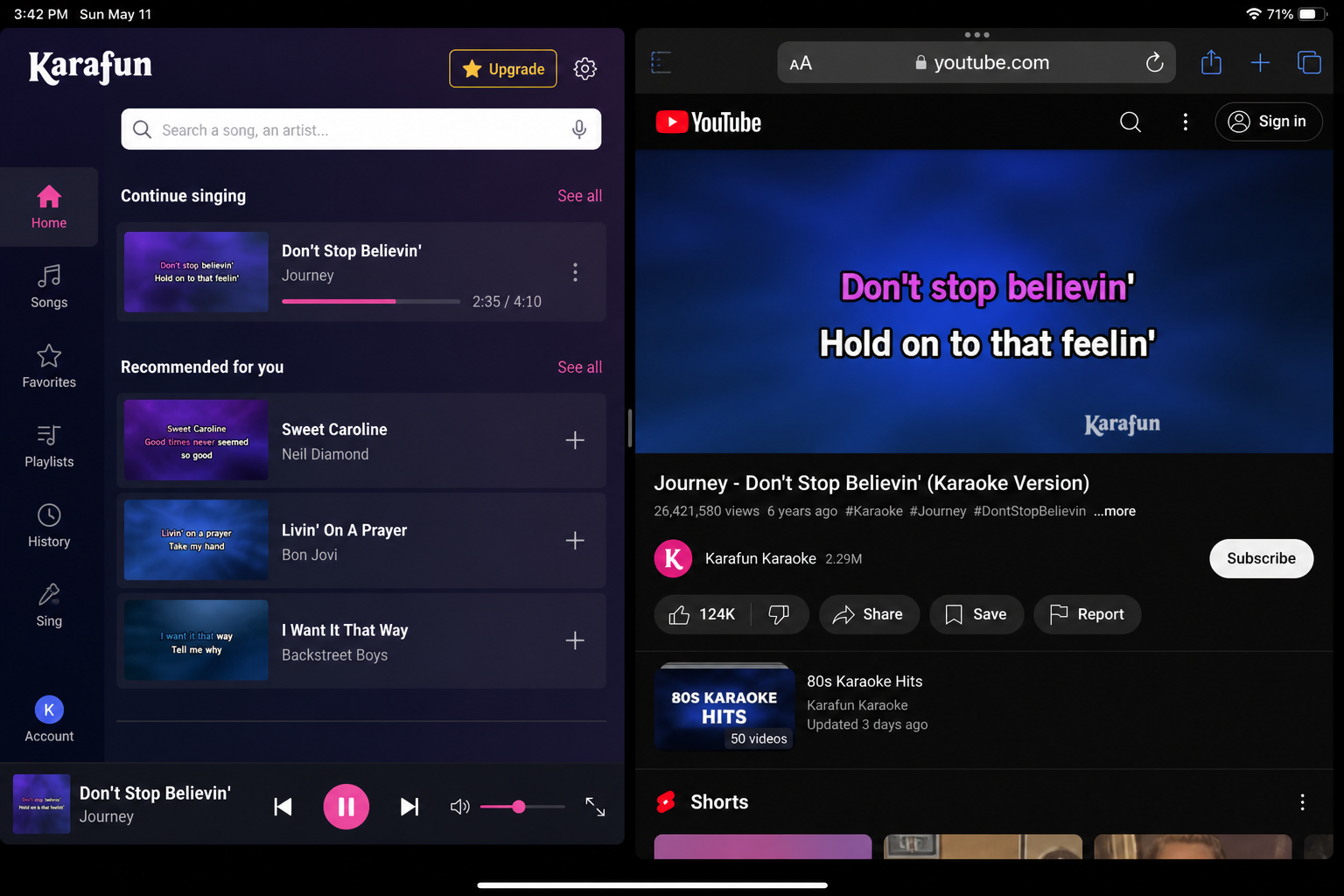Tap the battery indicator in status bar
This screenshot has height=896, width=1344.
(1312, 14)
